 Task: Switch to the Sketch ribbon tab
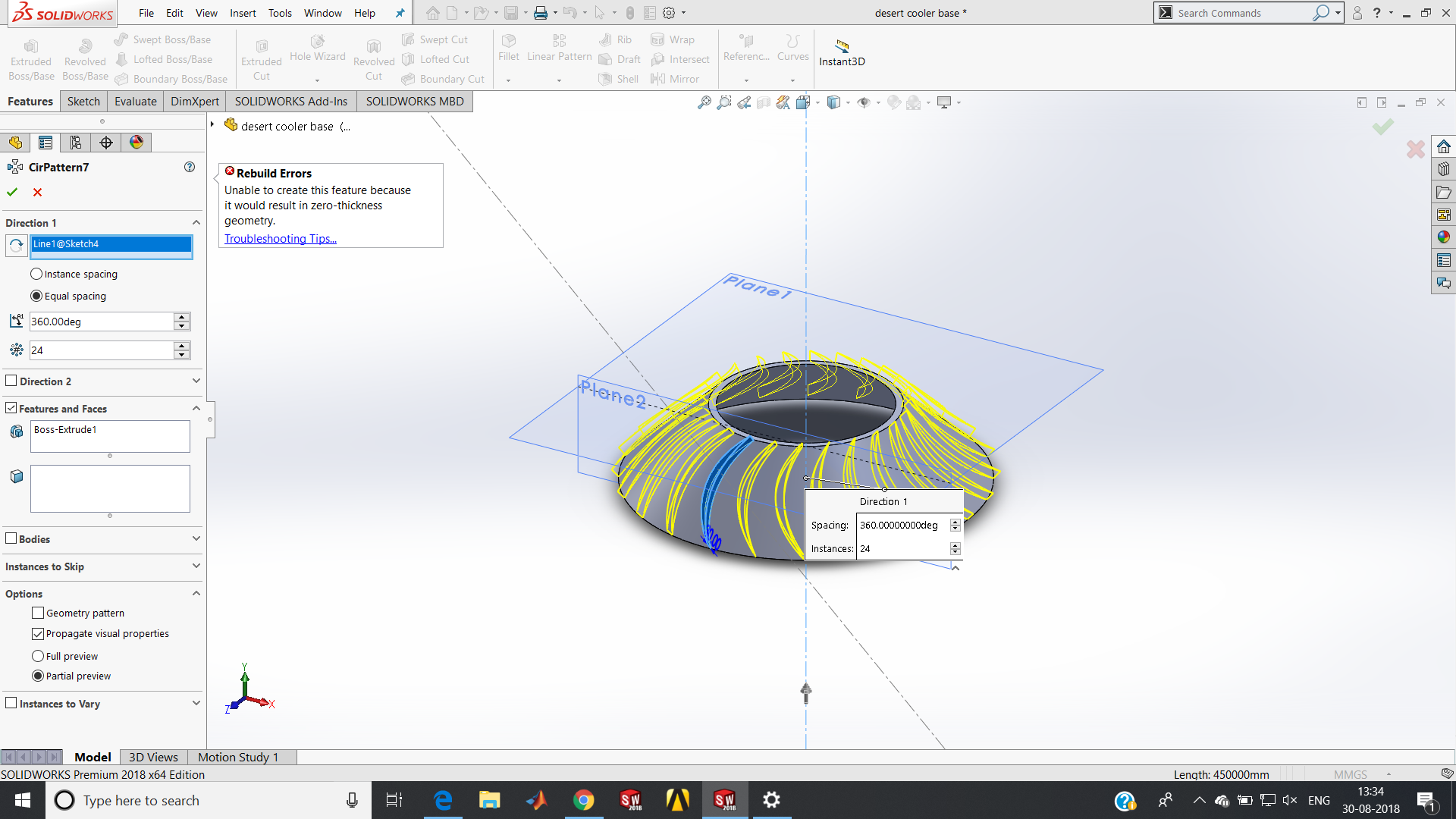click(83, 102)
